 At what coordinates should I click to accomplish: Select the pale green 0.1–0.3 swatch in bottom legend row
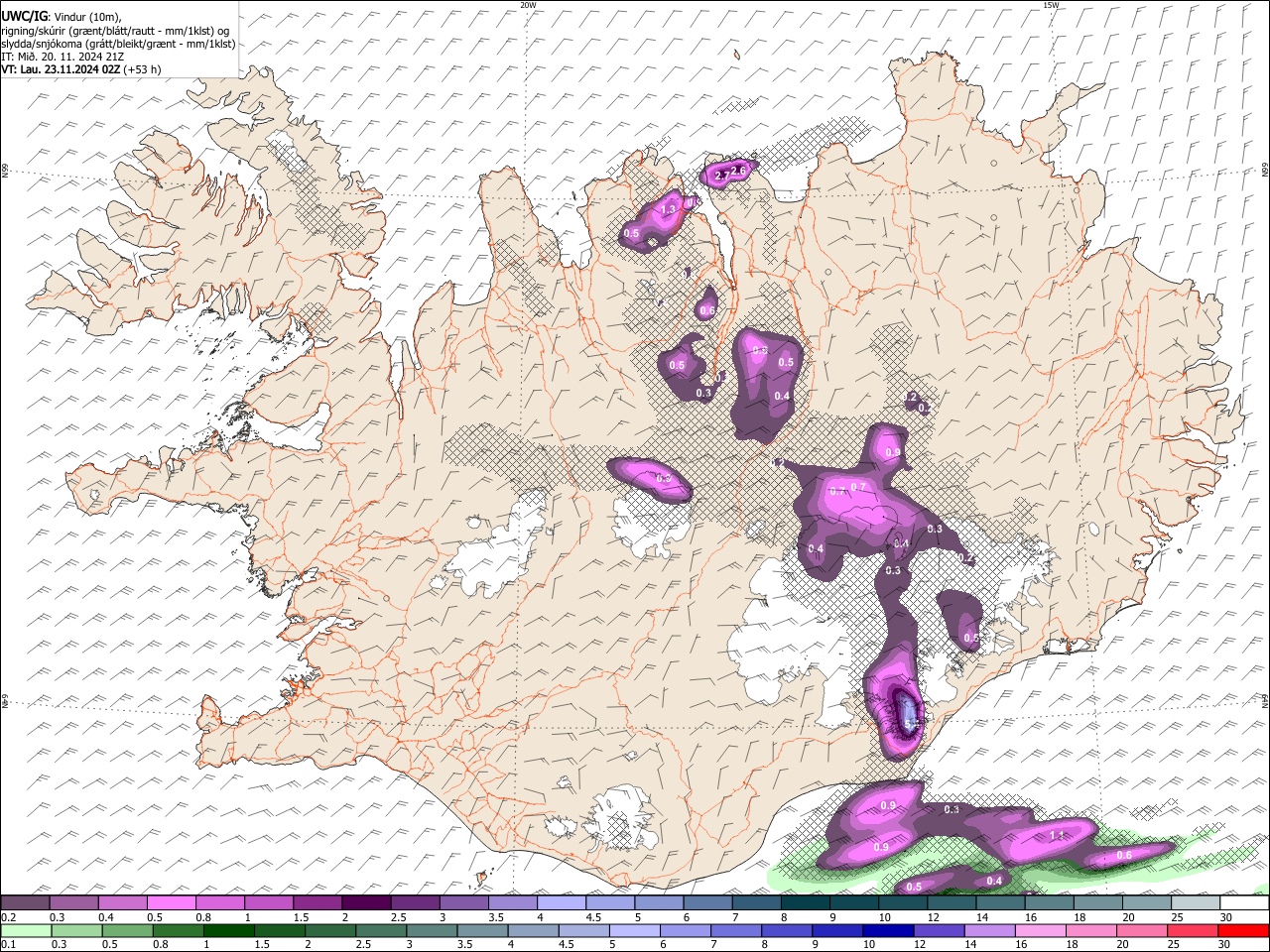click(x=26, y=929)
